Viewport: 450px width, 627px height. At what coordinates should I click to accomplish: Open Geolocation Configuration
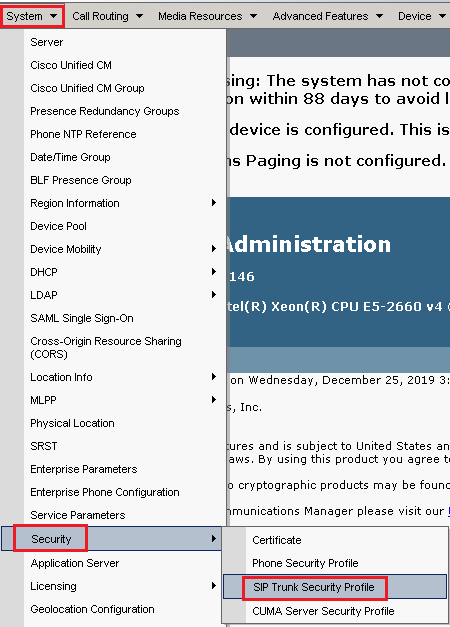click(92, 609)
